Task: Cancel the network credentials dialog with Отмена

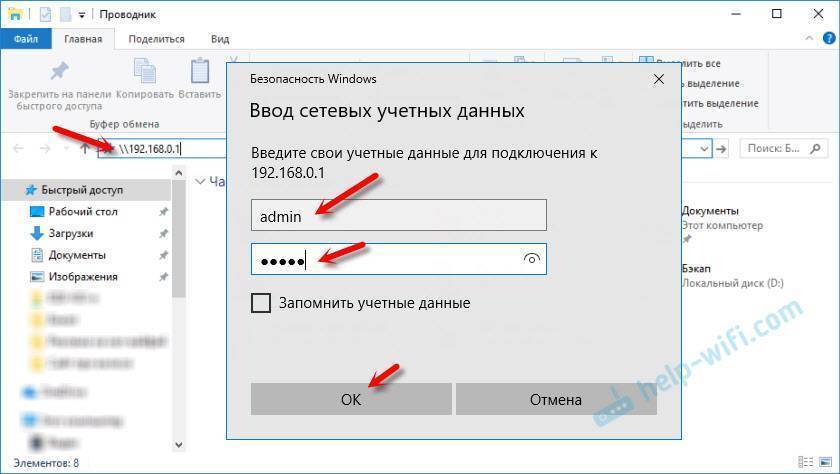Action: (556, 399)
